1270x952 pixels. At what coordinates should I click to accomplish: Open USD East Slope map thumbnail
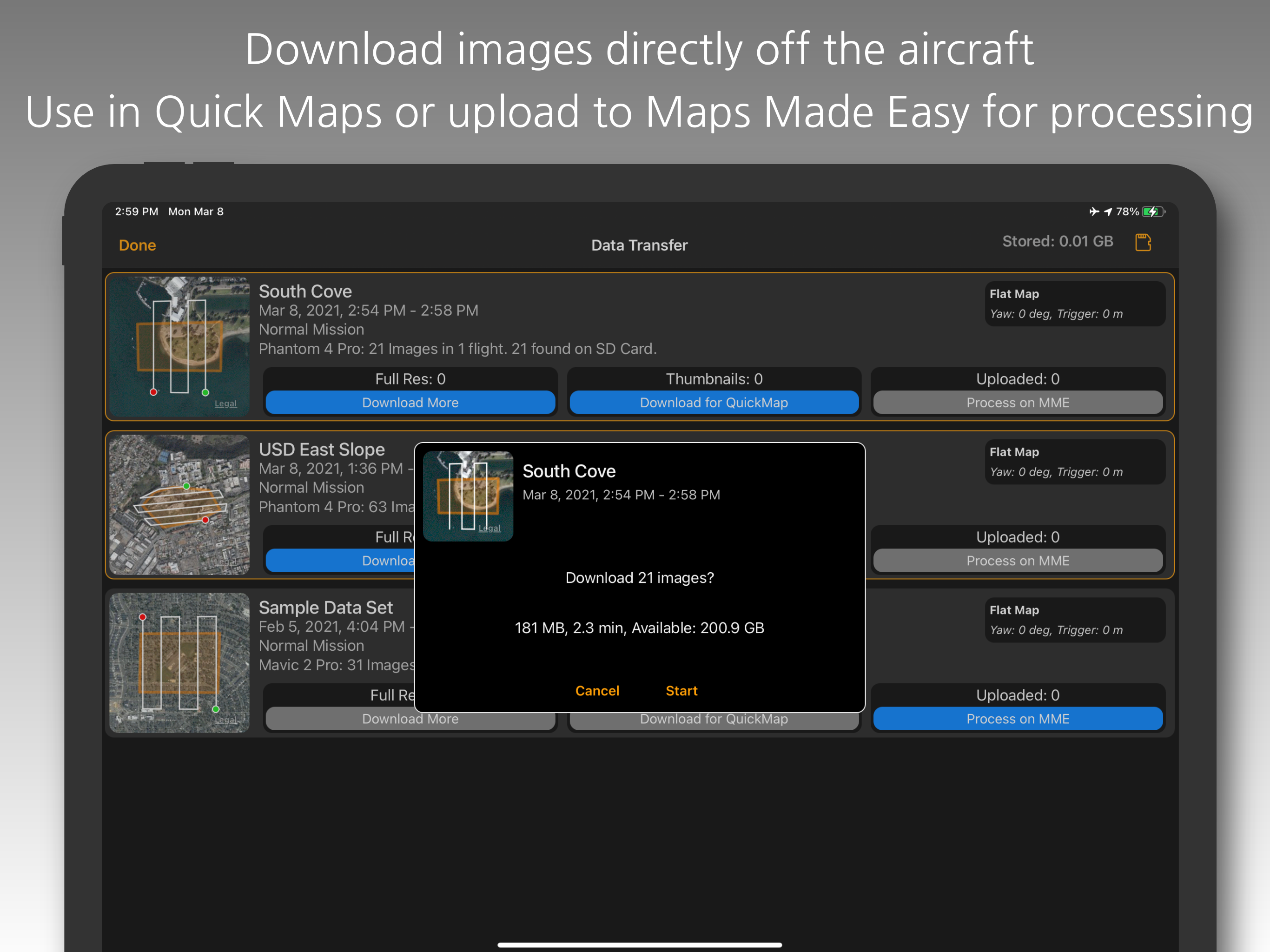click(x=179, y=505)
